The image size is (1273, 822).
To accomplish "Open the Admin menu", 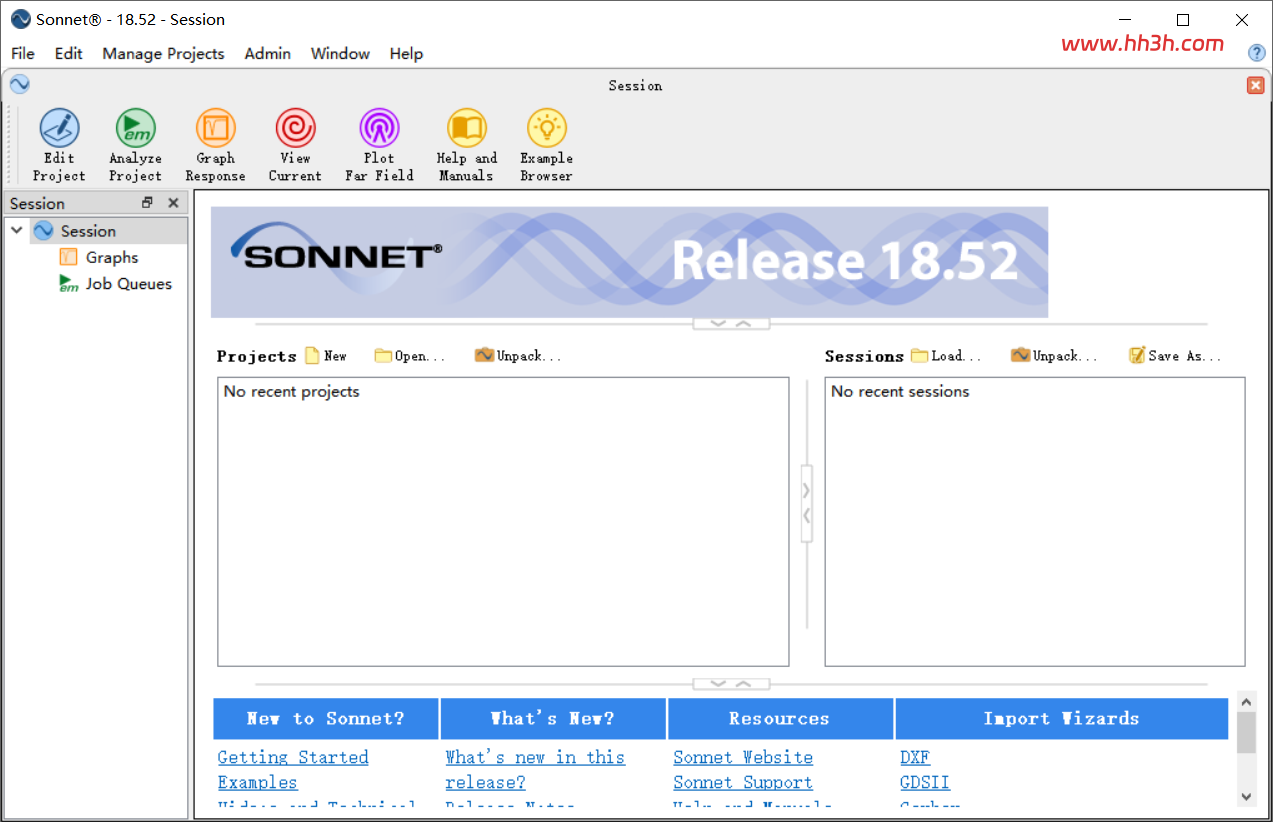I will coord(268,54).
